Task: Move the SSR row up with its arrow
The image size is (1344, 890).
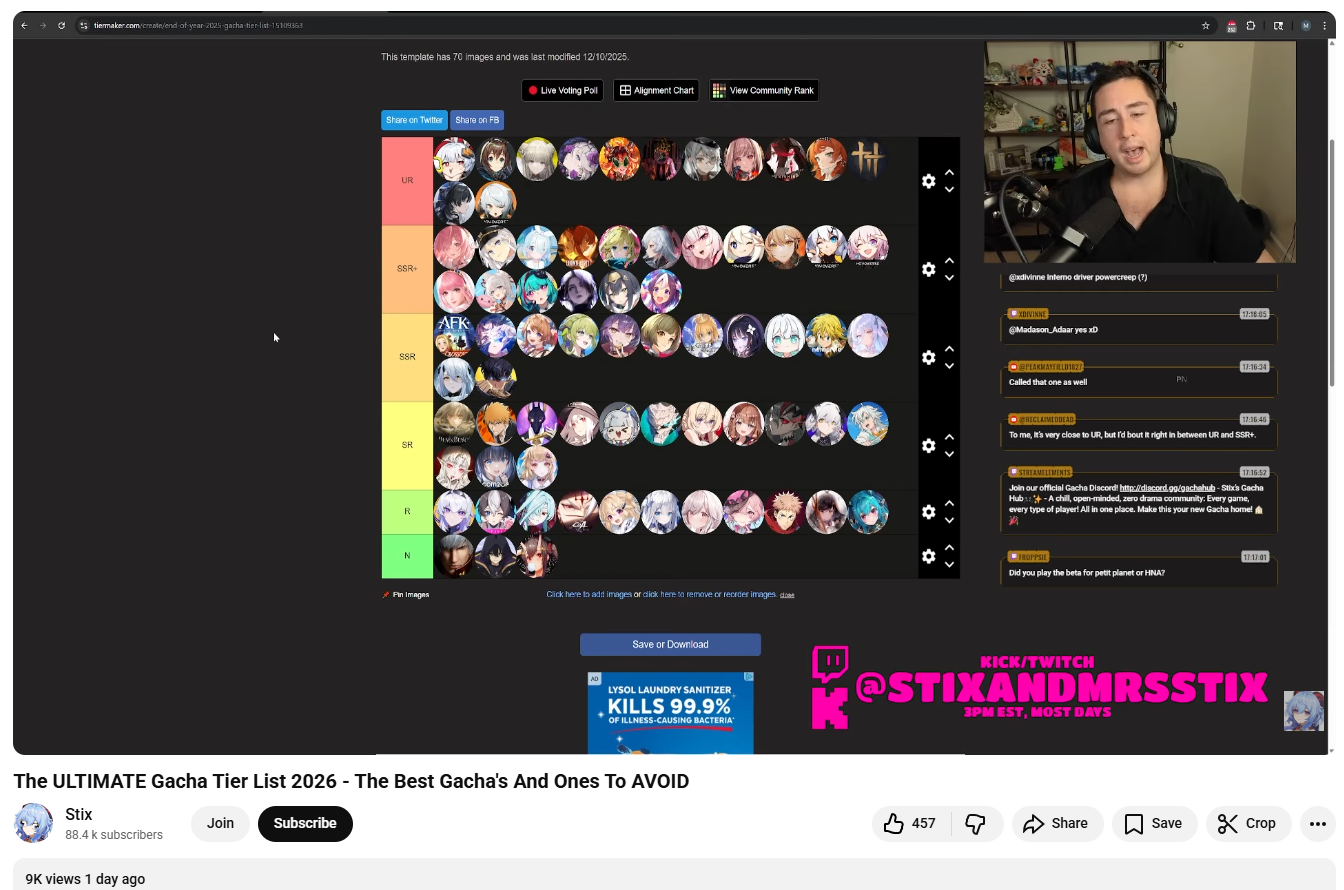Action: click(949, 349)
